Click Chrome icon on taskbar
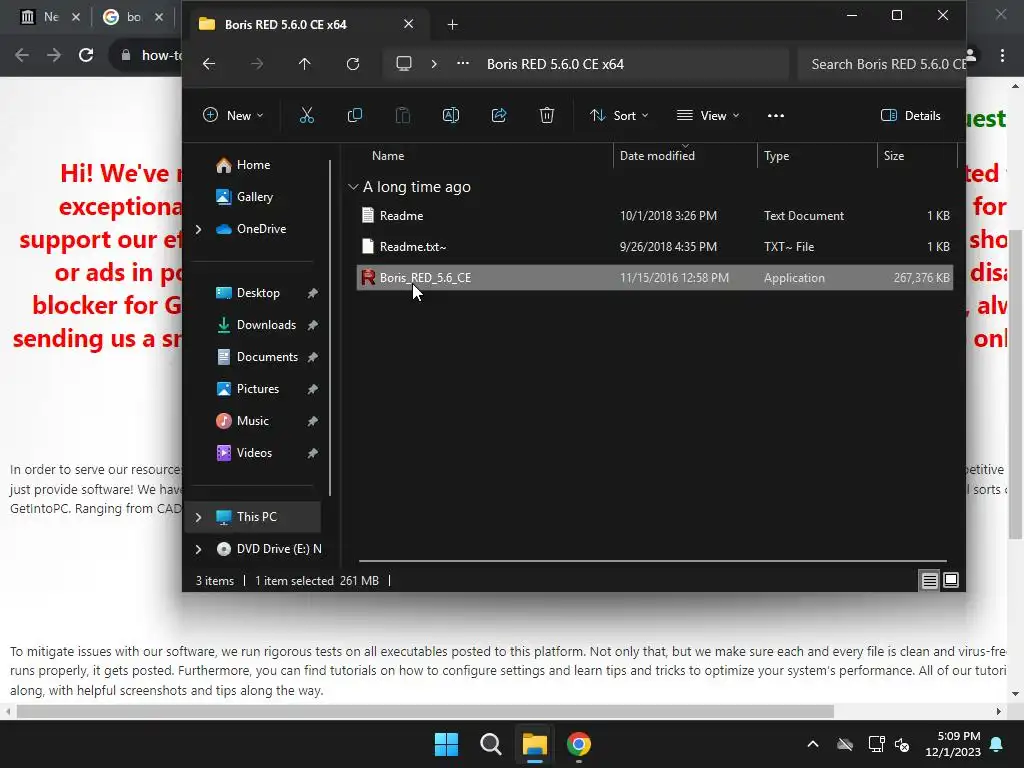This screenshot has height=768, width=1024. pyautogui.click(x=579, y=744)
